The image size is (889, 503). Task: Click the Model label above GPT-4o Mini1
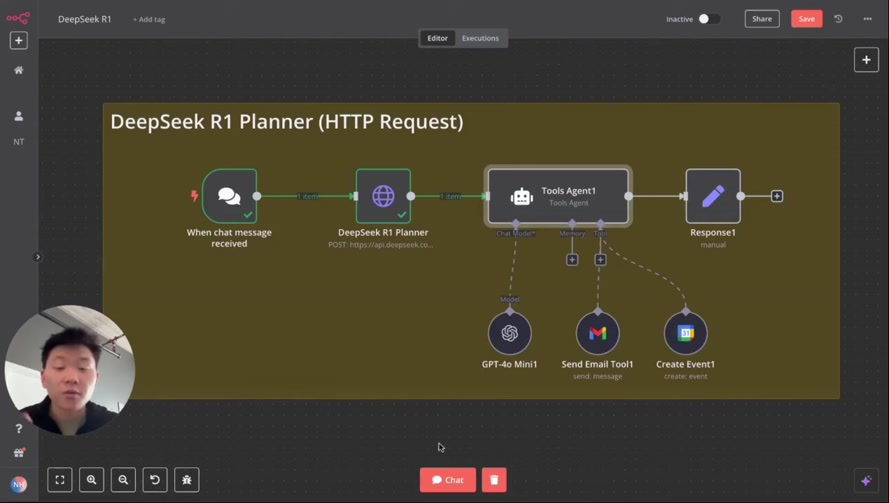(510, 299)
